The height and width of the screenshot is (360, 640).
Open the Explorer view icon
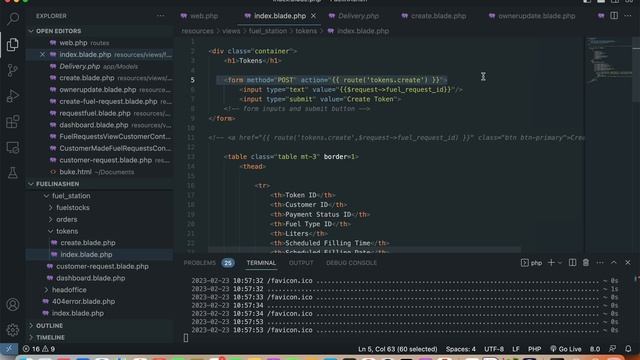pyautogui.click(x=13, y=44)
